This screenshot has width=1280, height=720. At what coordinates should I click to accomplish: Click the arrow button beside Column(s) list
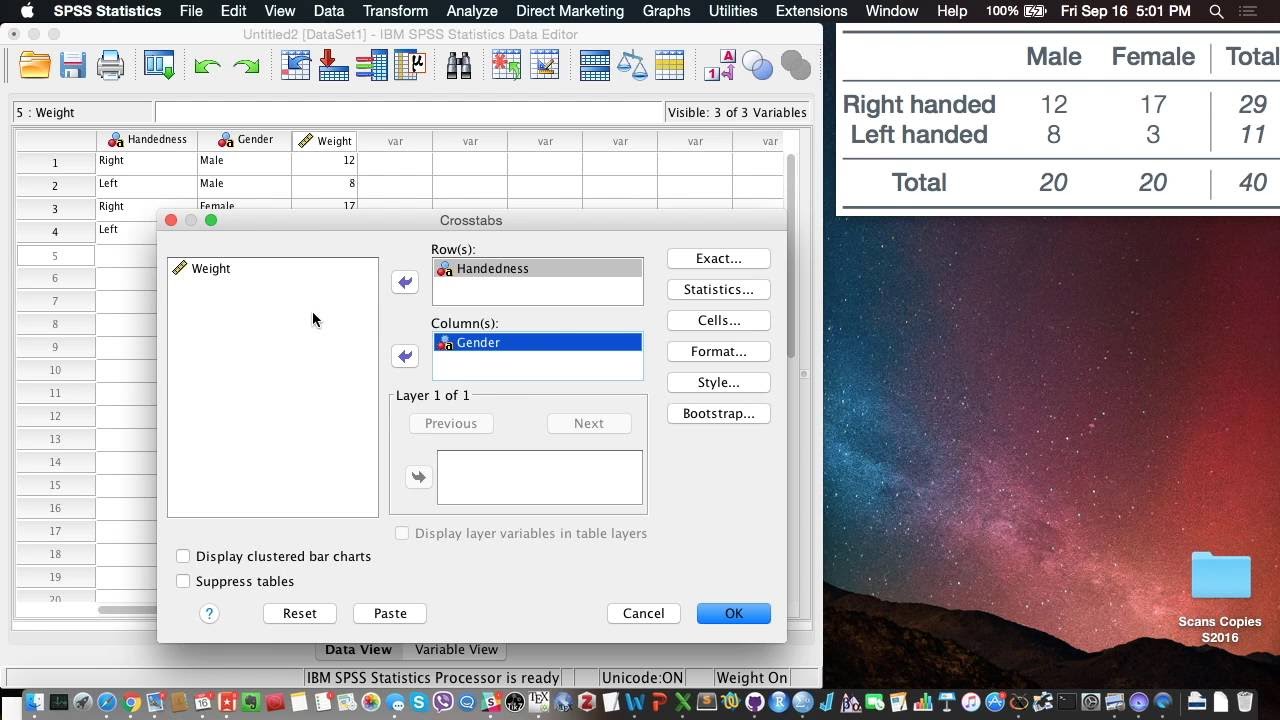tap(404, 356)
